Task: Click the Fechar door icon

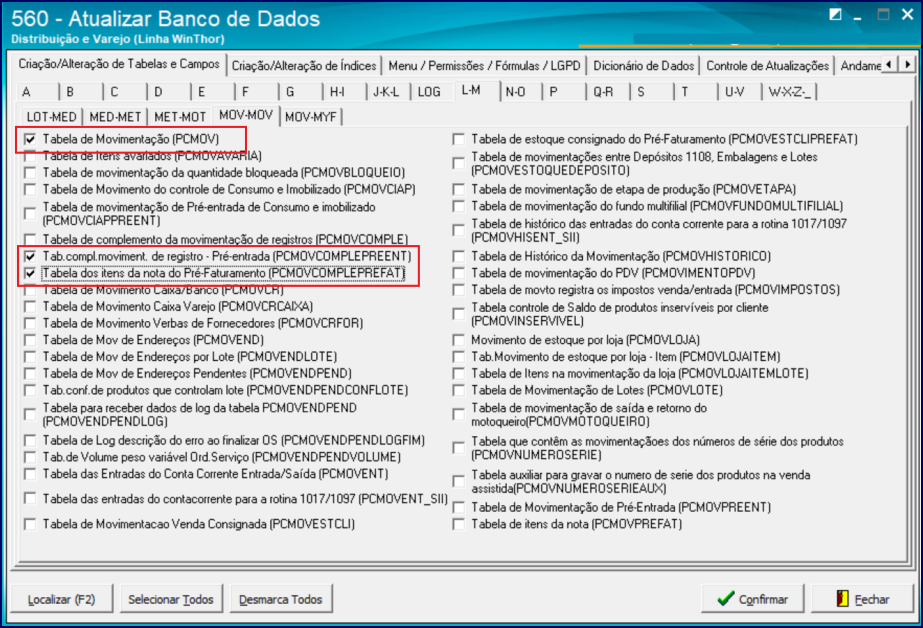Action: [842, 599]
